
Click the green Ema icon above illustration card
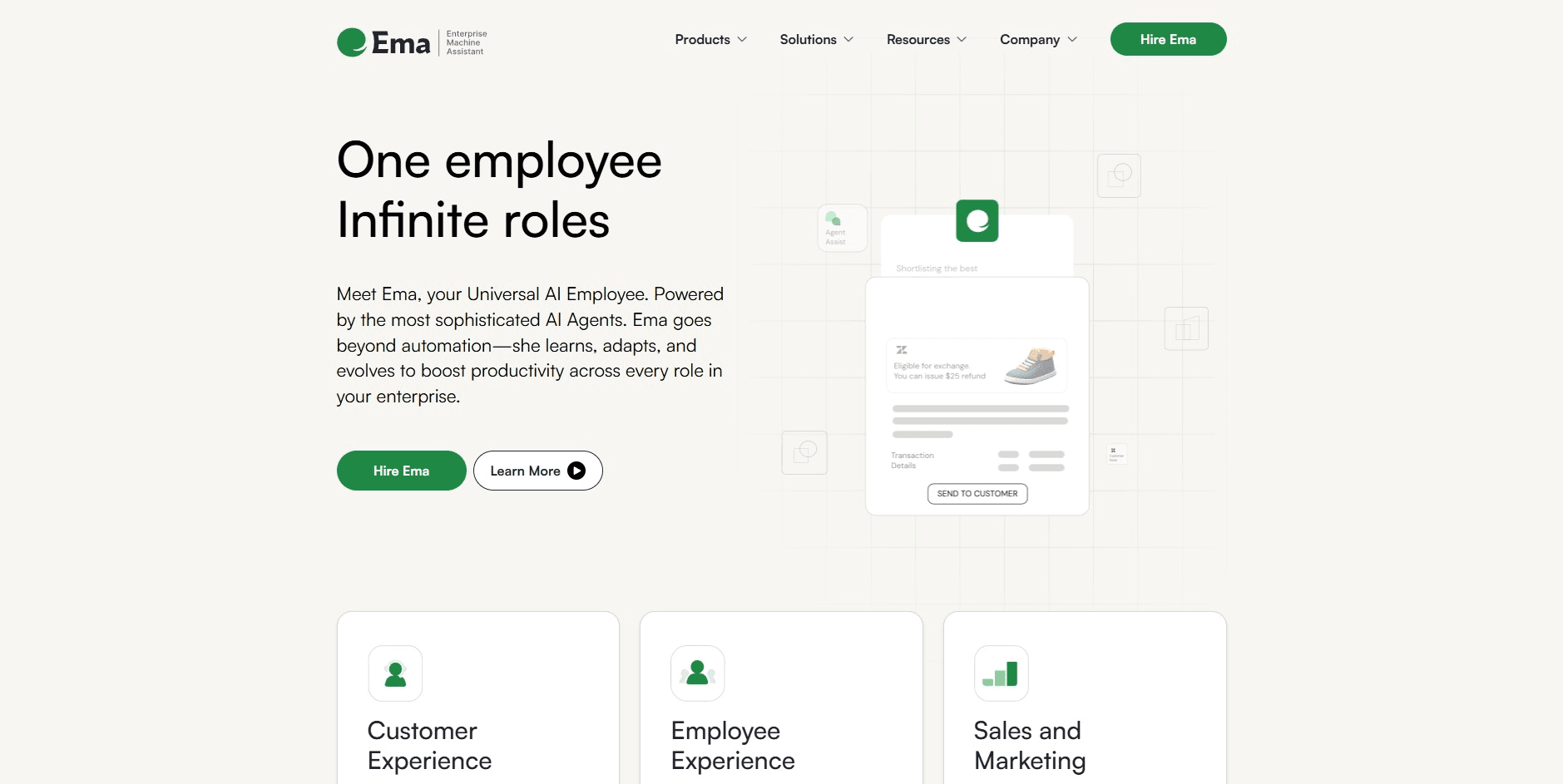977,220
